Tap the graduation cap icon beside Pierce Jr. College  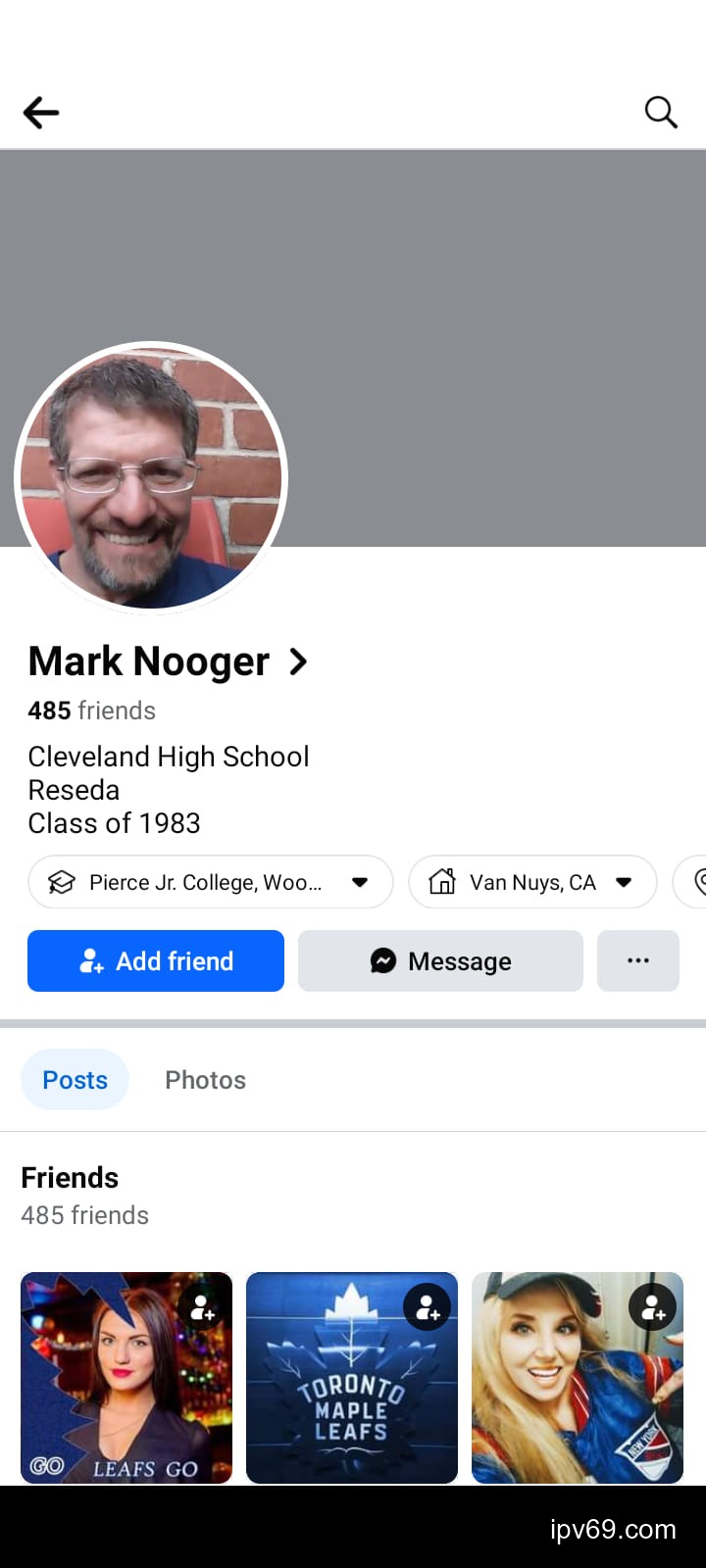tap(62, 882)
